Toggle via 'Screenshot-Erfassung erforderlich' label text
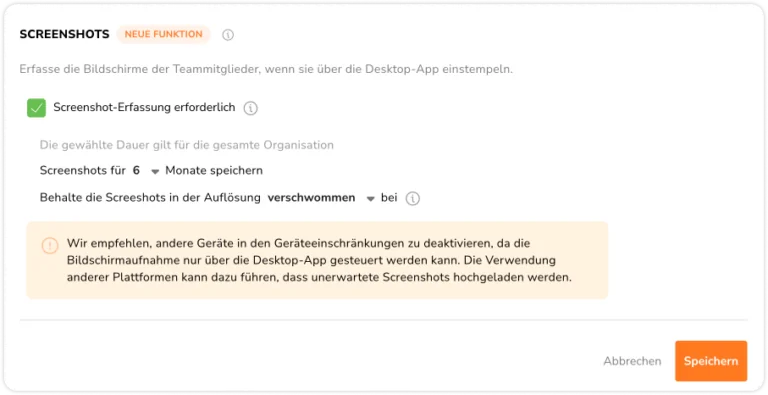The image size is (768, 395). coord(144,107)
